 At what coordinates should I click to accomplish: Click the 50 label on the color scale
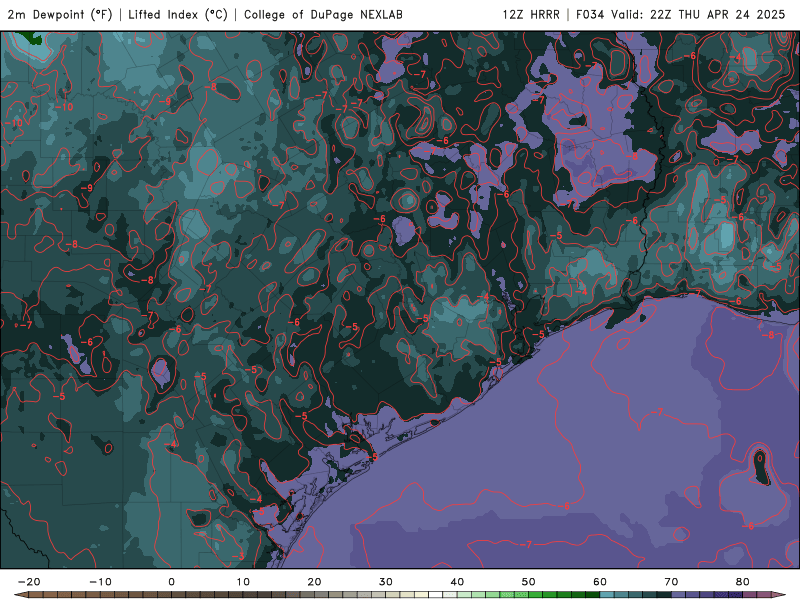pos(529,582)
